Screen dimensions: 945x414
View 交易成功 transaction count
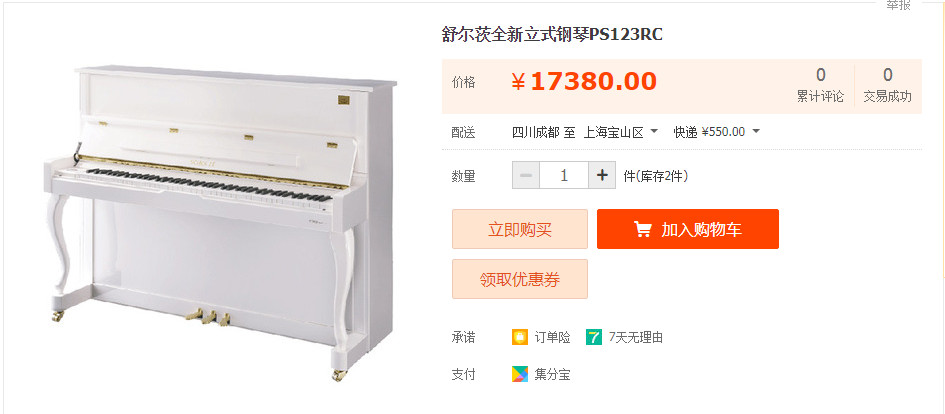(x=887, y=86)
